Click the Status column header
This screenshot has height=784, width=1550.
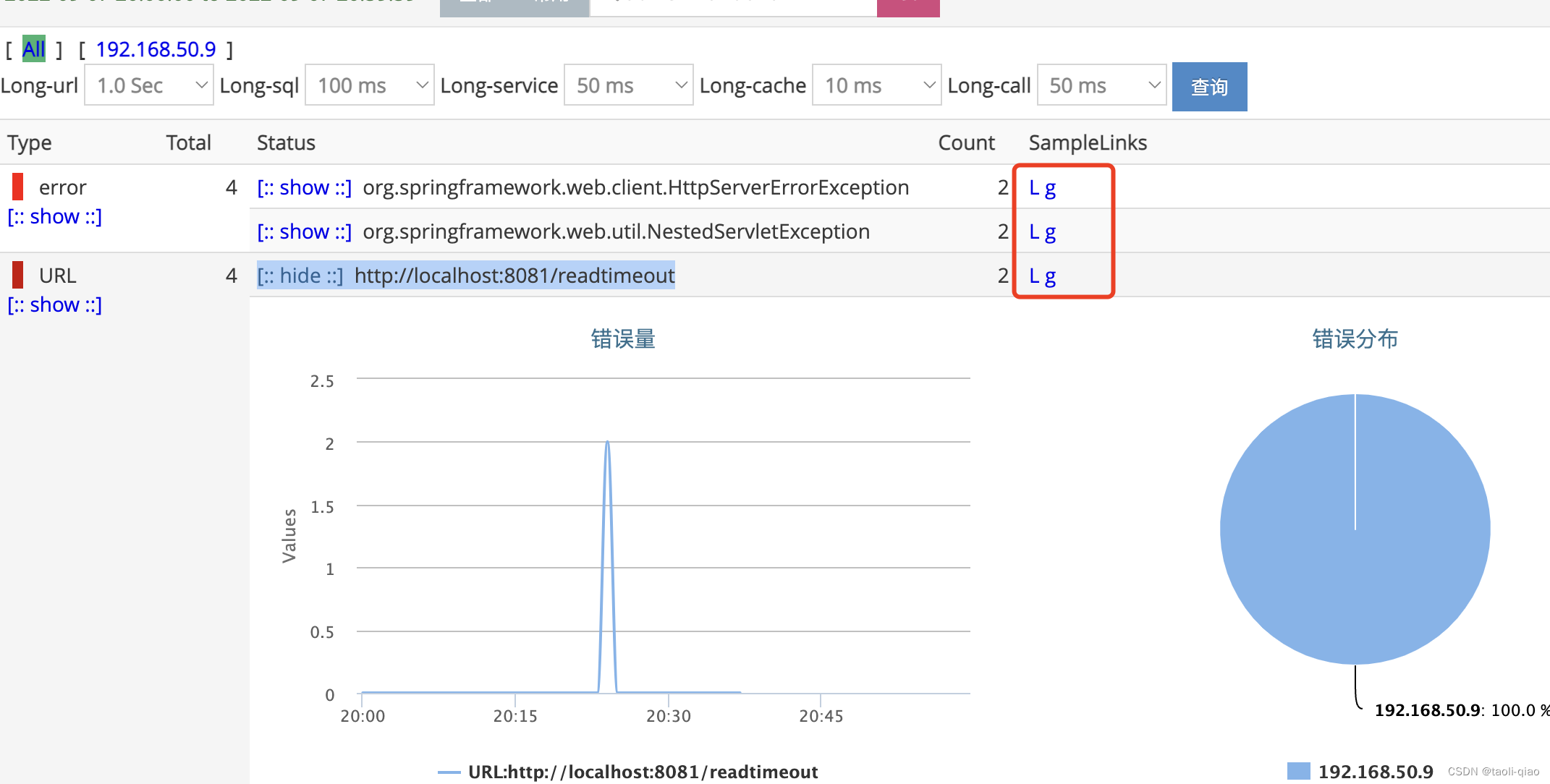tap(287, 143)
